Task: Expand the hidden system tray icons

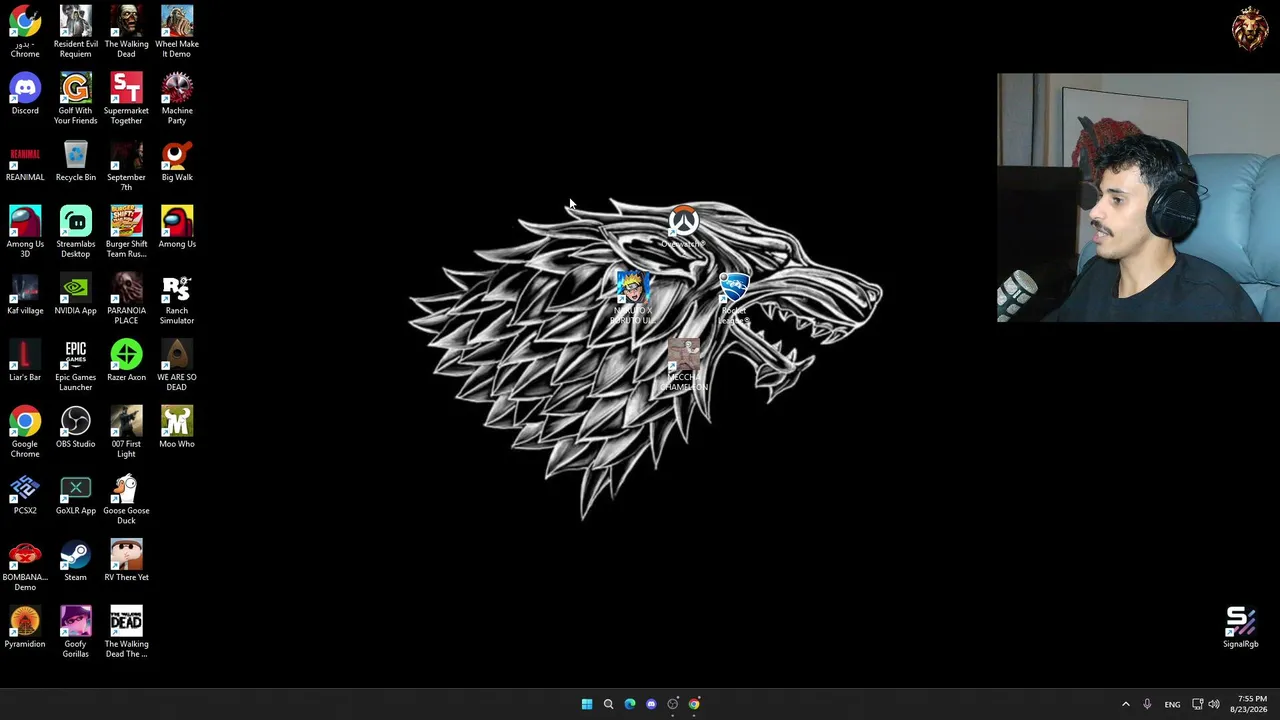Action: click(x=1125, y=704)
